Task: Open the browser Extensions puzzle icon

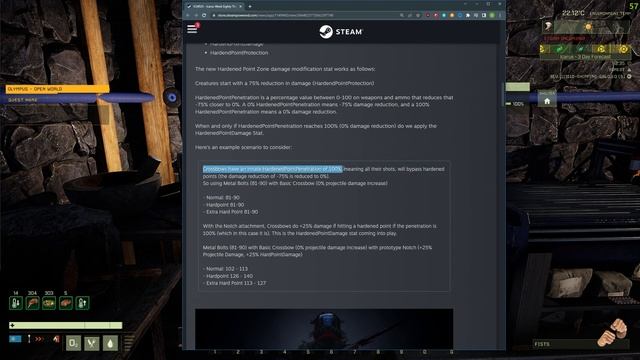Action: (468, 15)
